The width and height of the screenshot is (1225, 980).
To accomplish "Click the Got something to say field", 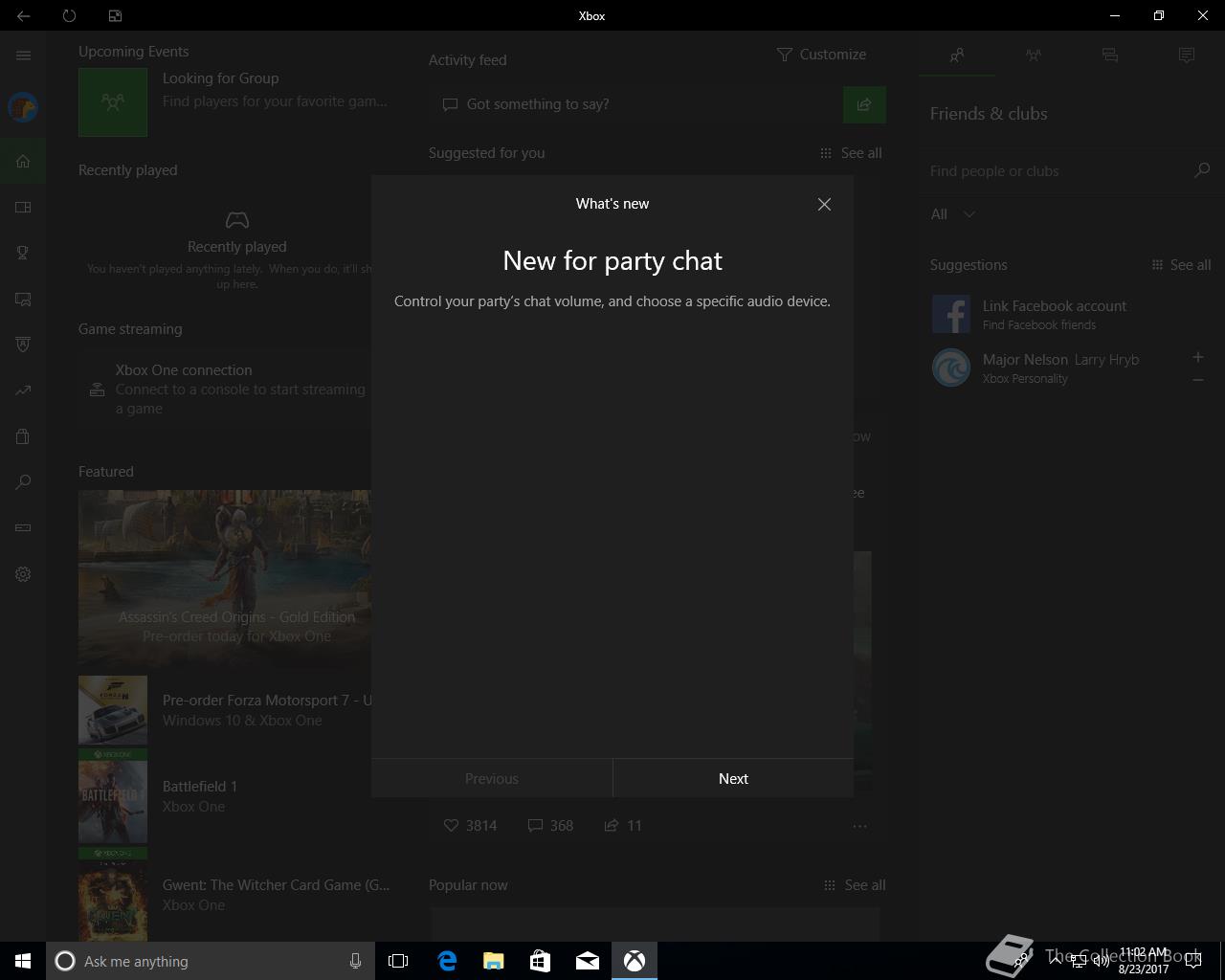I will pyautogui.click(x=635, y=104).
